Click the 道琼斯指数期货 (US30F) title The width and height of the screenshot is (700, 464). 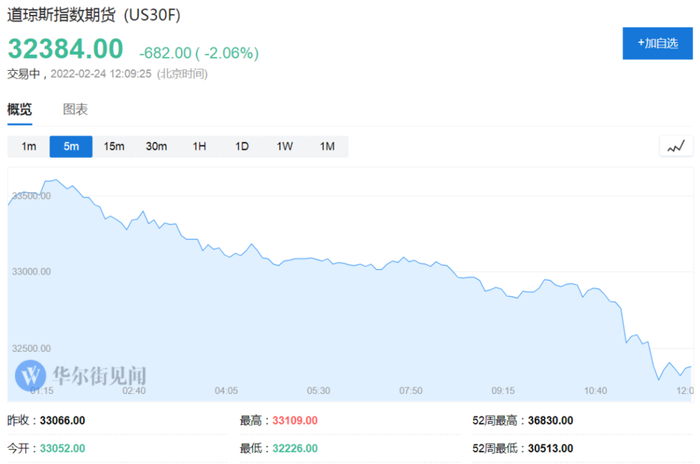click(x=101, y=17)
